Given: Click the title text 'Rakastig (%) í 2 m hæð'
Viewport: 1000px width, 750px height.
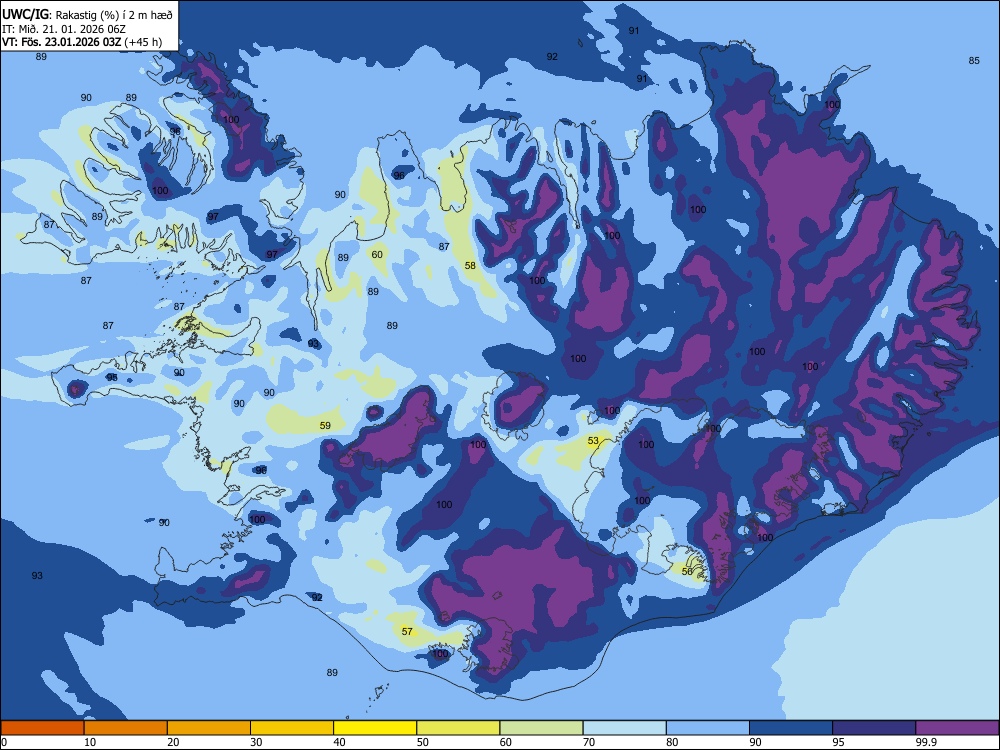Looking at the screenshot, I should click(114, 15).
